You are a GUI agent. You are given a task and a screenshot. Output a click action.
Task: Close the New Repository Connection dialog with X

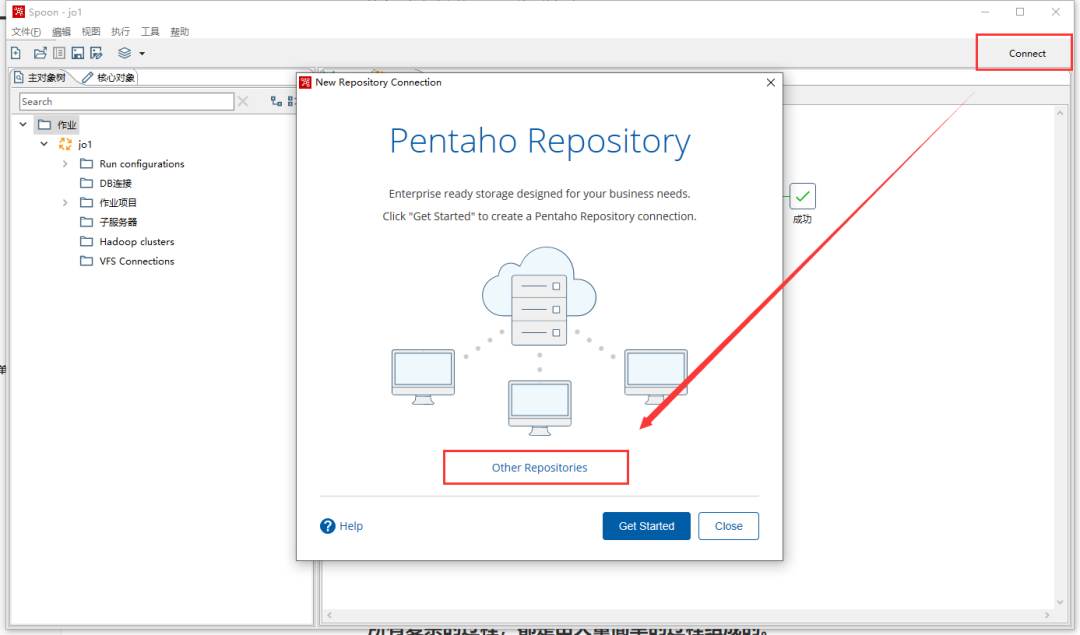tap(771, 83)
